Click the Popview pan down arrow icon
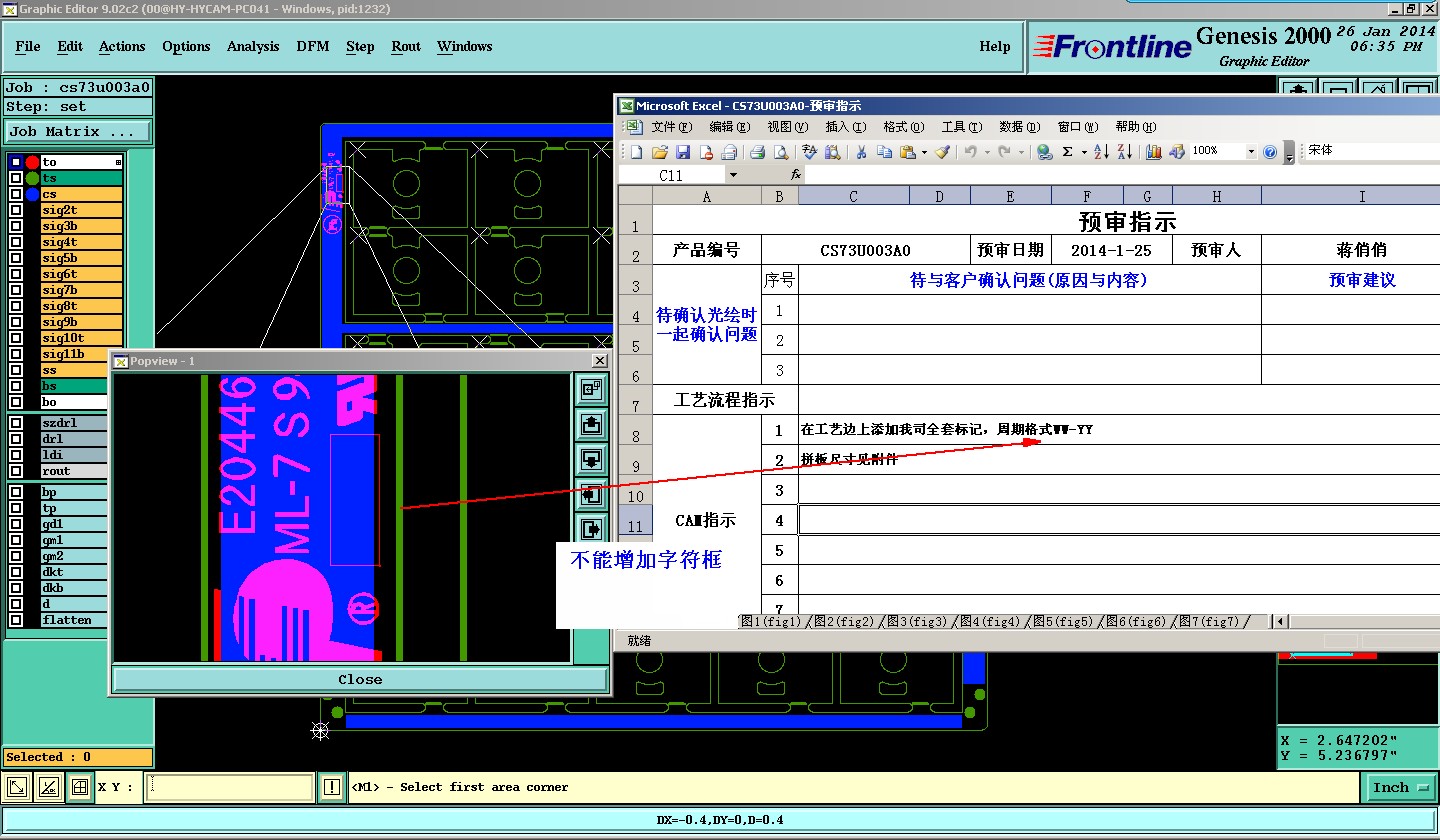Image resolution: width=1440 pixels, height=840 pixels. [590, 459]
